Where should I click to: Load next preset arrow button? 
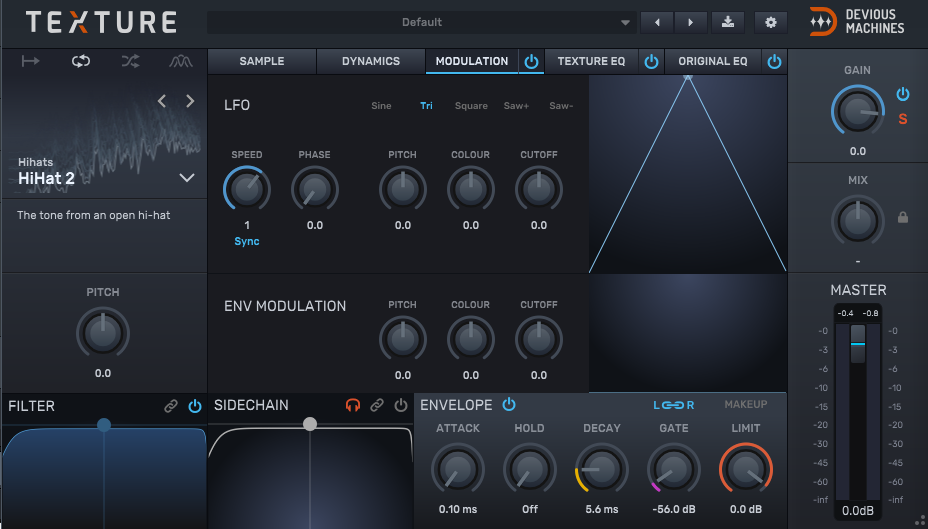(x=690, y=22)
